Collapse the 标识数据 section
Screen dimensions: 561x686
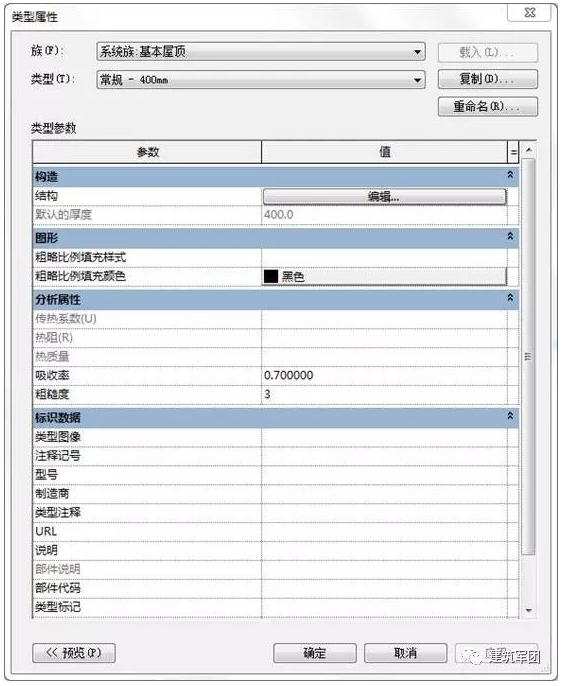pos(510,416)
